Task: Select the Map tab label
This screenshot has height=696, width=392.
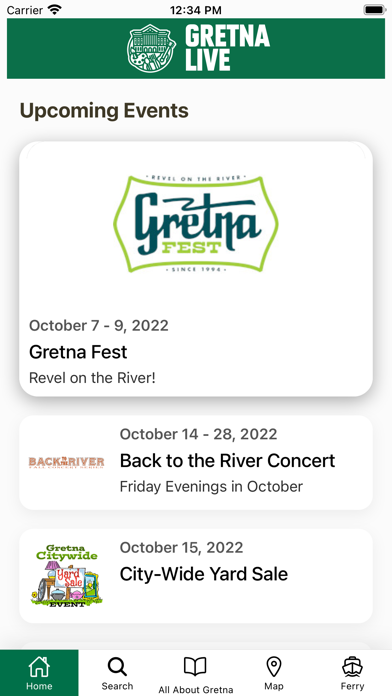Action: [x=274, y=686]
